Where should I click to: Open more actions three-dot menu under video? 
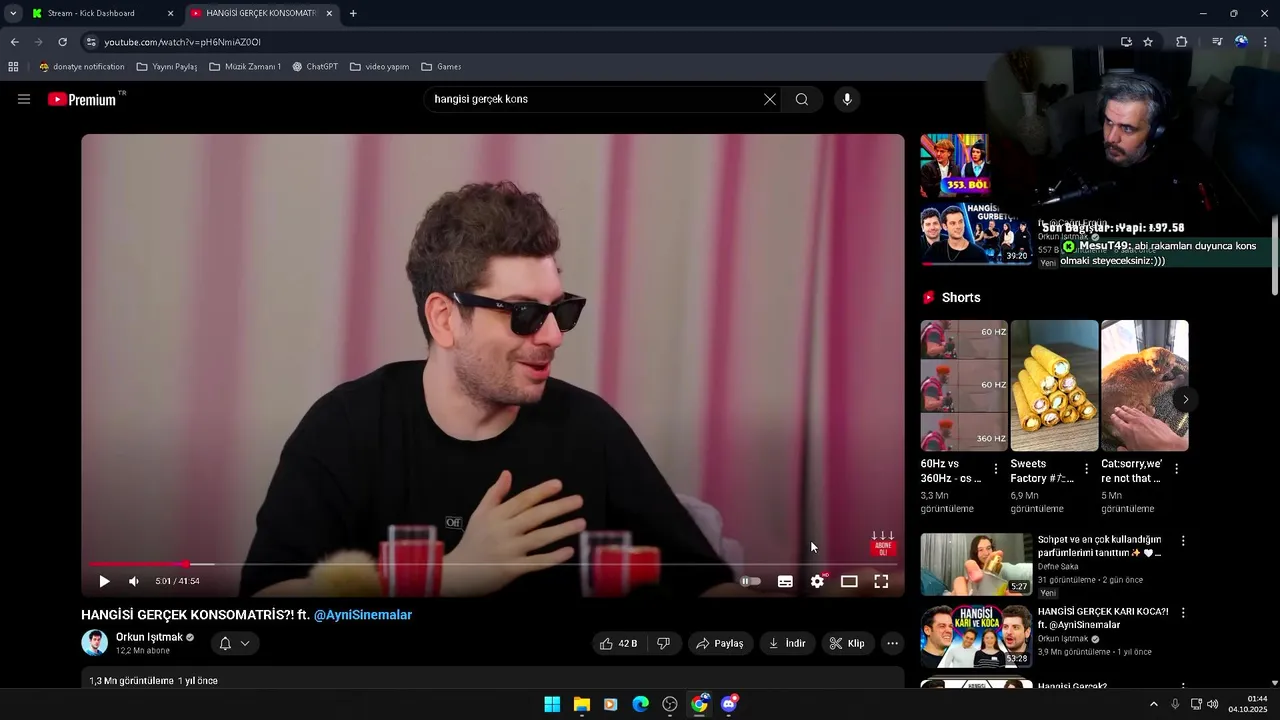tap(892, 643)
